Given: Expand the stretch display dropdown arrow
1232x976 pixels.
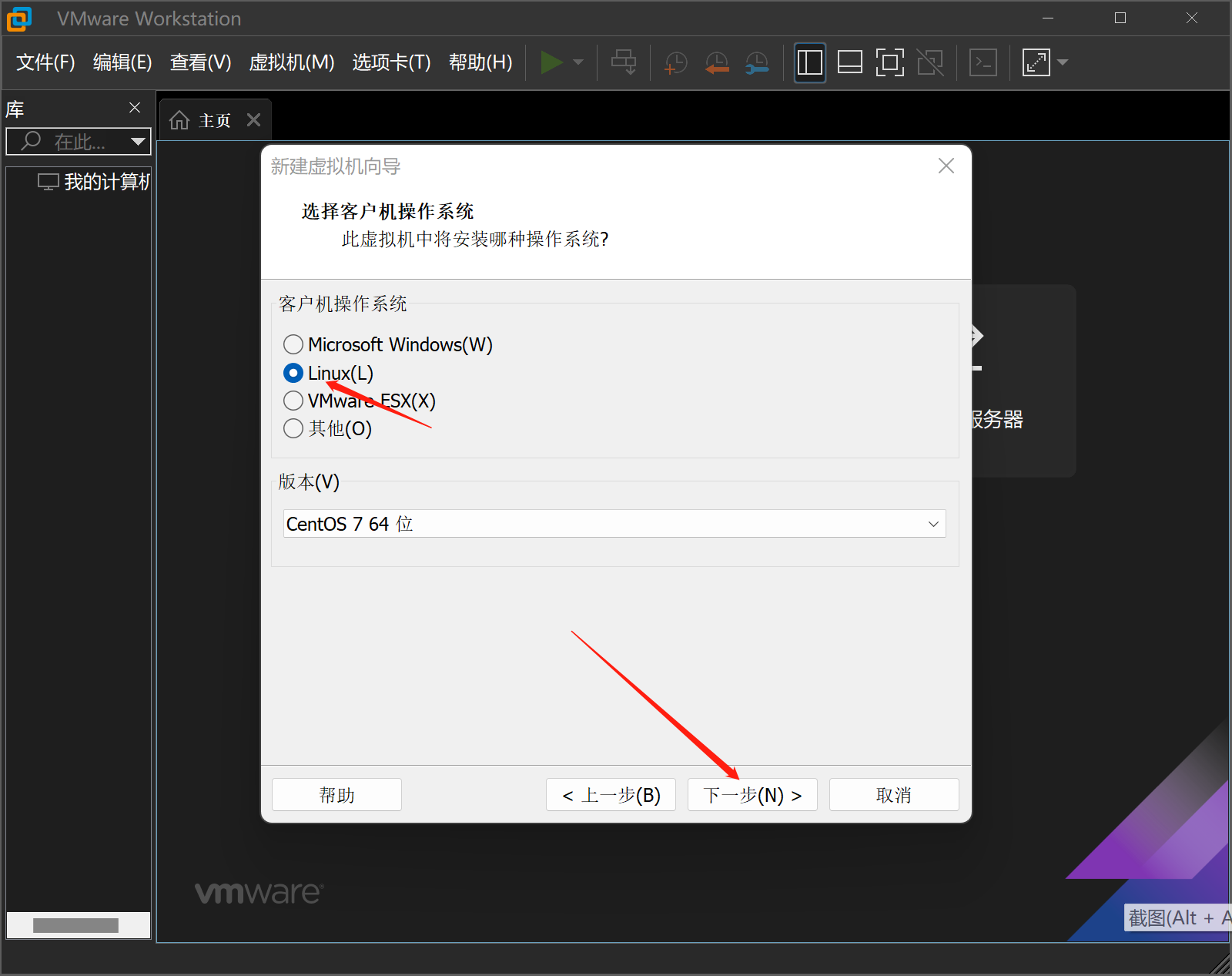Looking at the screenshot, I should click(x=1063, y=62).
